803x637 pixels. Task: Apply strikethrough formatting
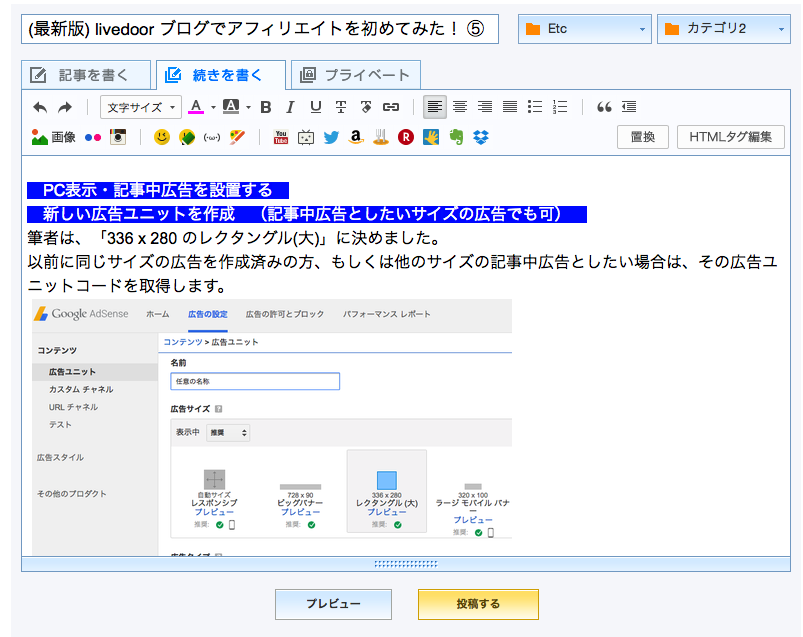tap(341, 107)
